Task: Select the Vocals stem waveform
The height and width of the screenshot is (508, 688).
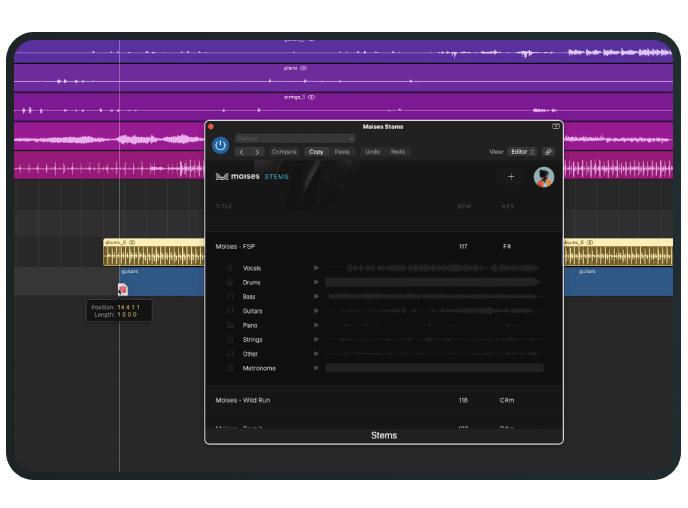Action: click(434, 268)
